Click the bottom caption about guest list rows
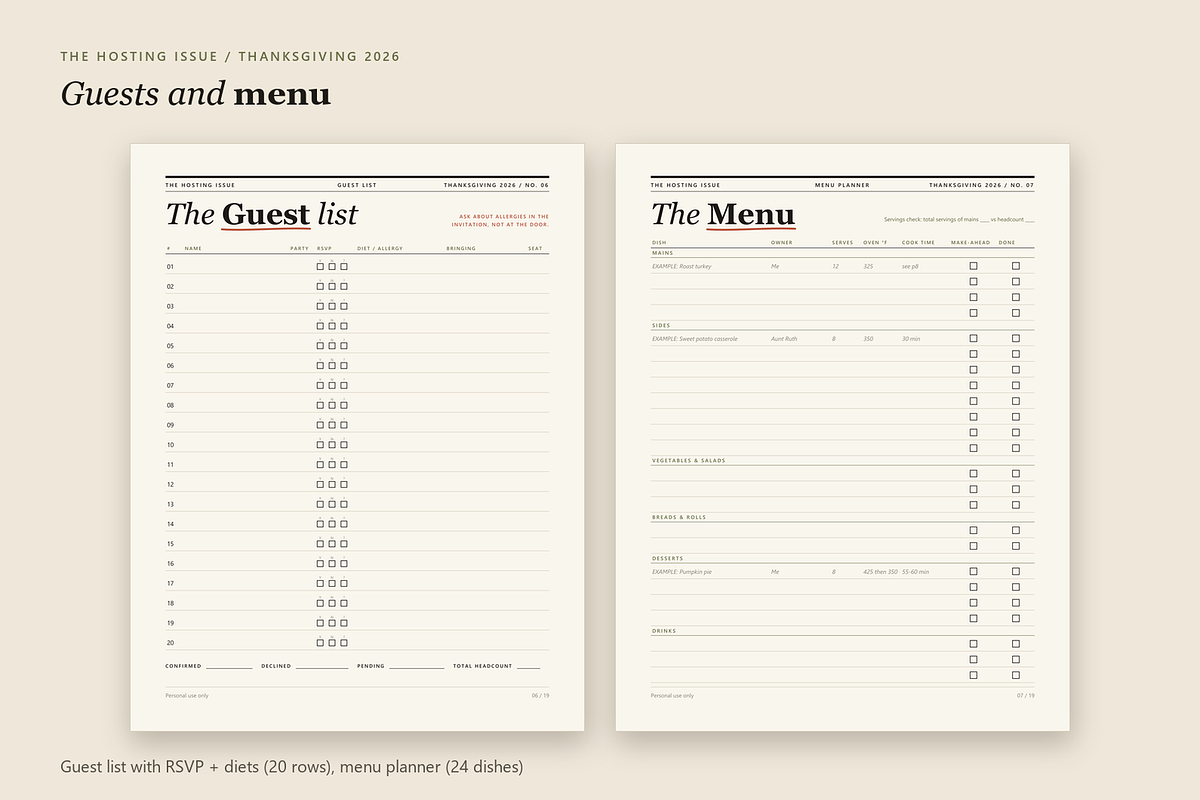This screenshot has width=1200, height=800. (x=291, y=768)
